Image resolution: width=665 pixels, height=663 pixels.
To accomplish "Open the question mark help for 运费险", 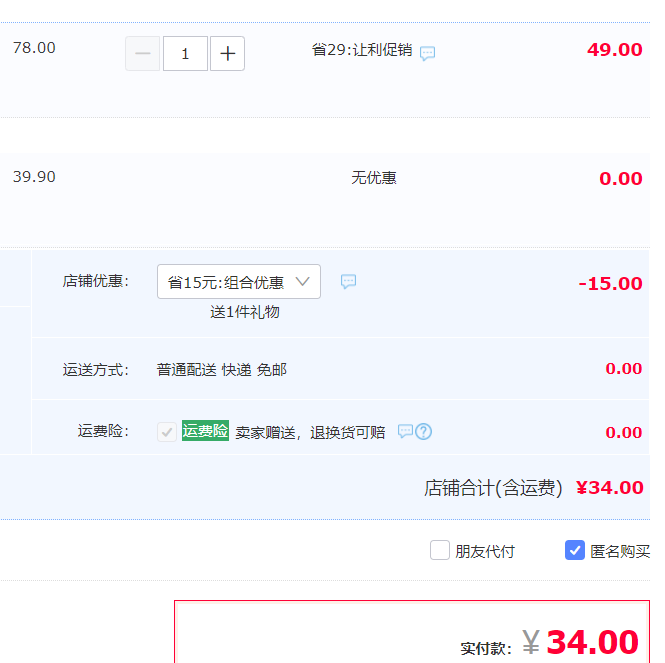I will click(x=424, y=432).
